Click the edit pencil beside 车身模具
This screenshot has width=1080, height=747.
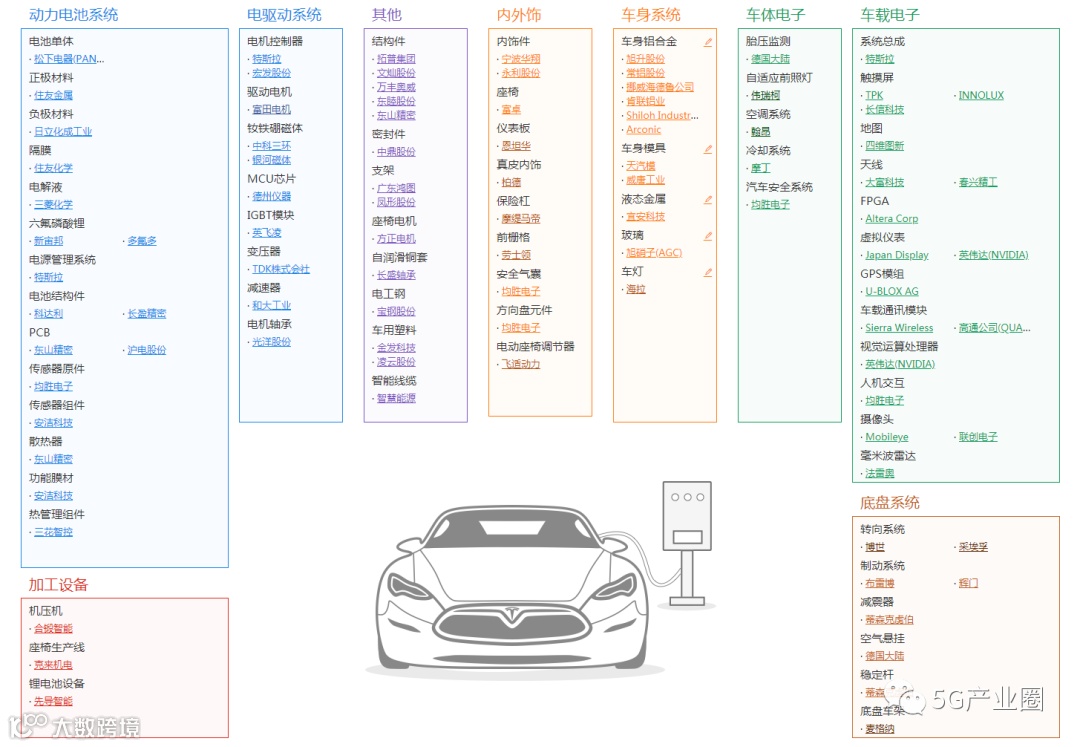[x=707, y=149]
